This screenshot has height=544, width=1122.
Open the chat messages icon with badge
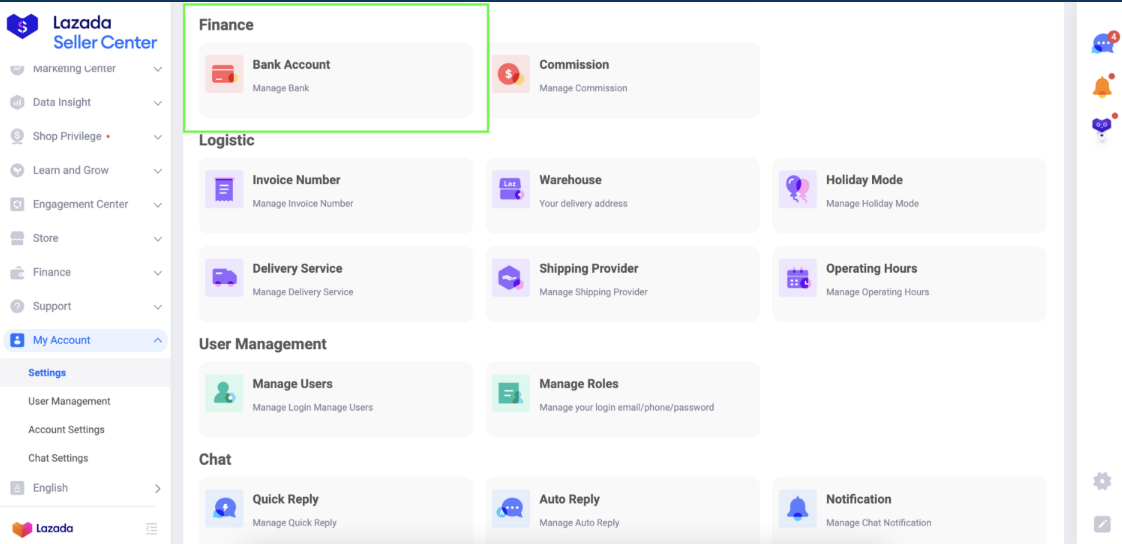click(x=1104, y=43)
